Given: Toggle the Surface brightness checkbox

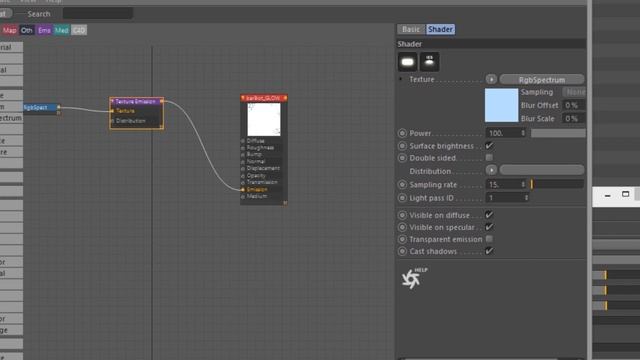Looking at the screenshot, I should click(x=489, y=146).
